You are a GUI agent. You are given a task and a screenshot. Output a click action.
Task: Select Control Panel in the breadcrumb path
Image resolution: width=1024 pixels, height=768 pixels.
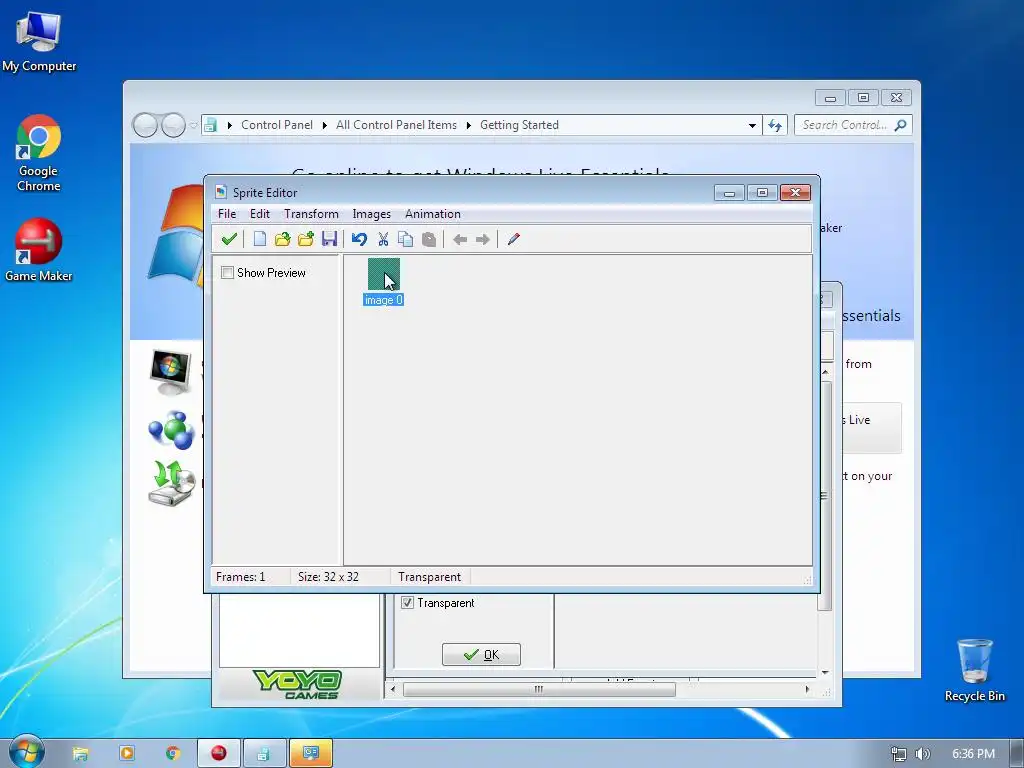(276, 125)
